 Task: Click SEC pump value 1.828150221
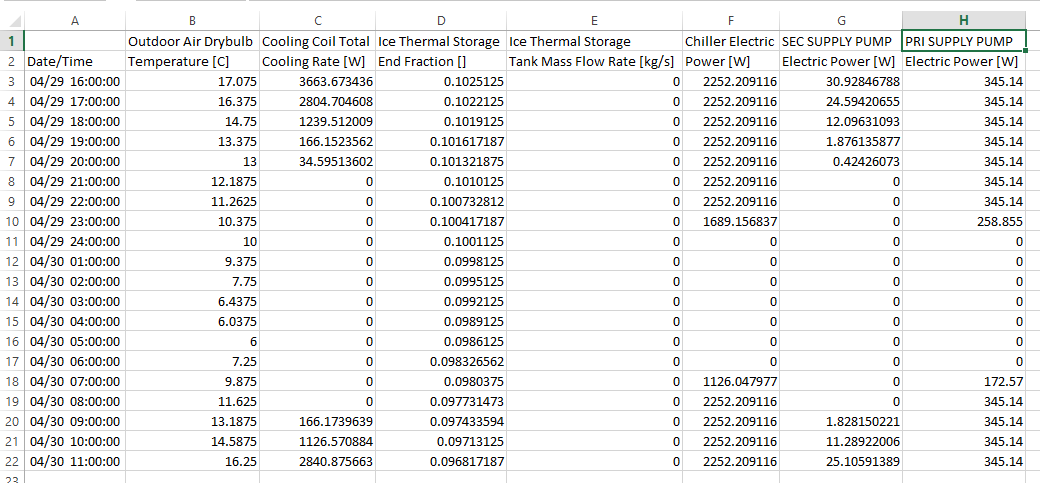click(841, 421)
